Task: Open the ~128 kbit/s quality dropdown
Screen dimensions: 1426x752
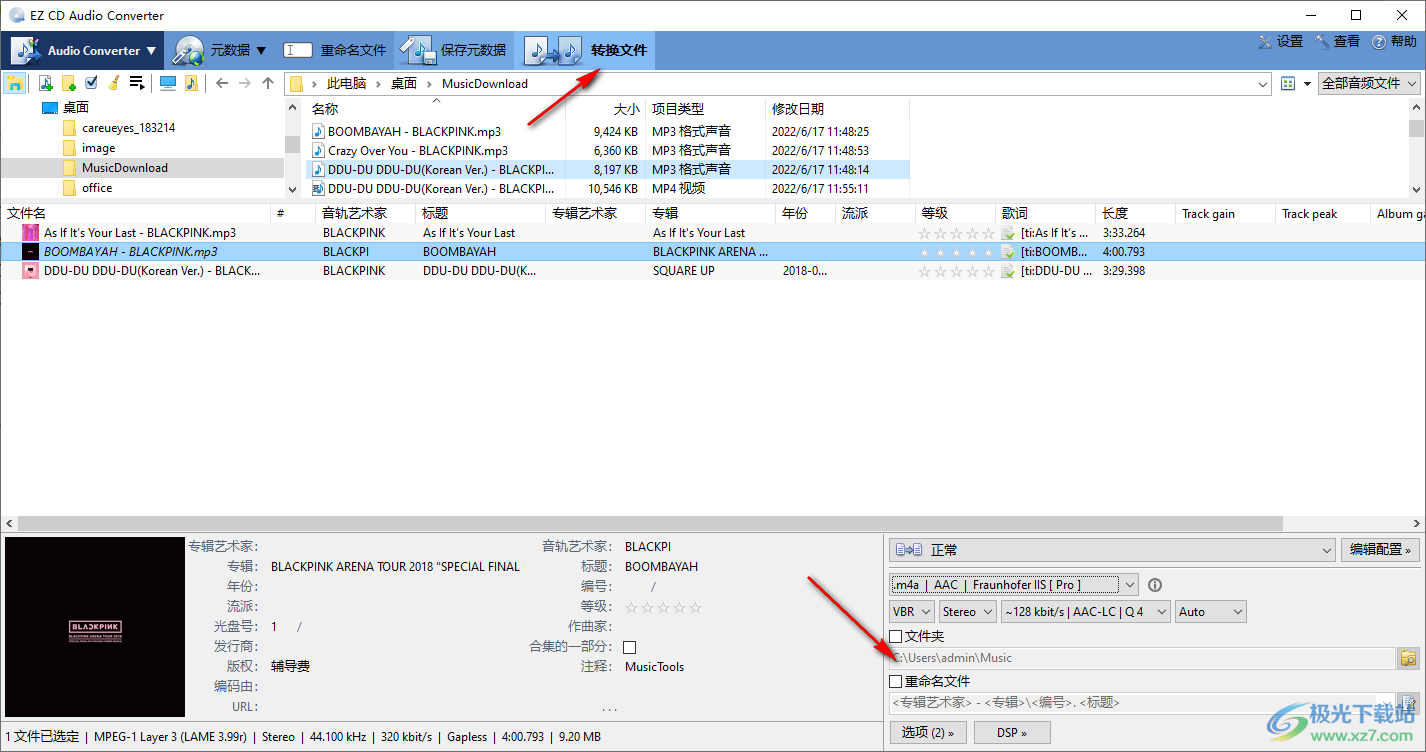Action: tap(1087, 612)
